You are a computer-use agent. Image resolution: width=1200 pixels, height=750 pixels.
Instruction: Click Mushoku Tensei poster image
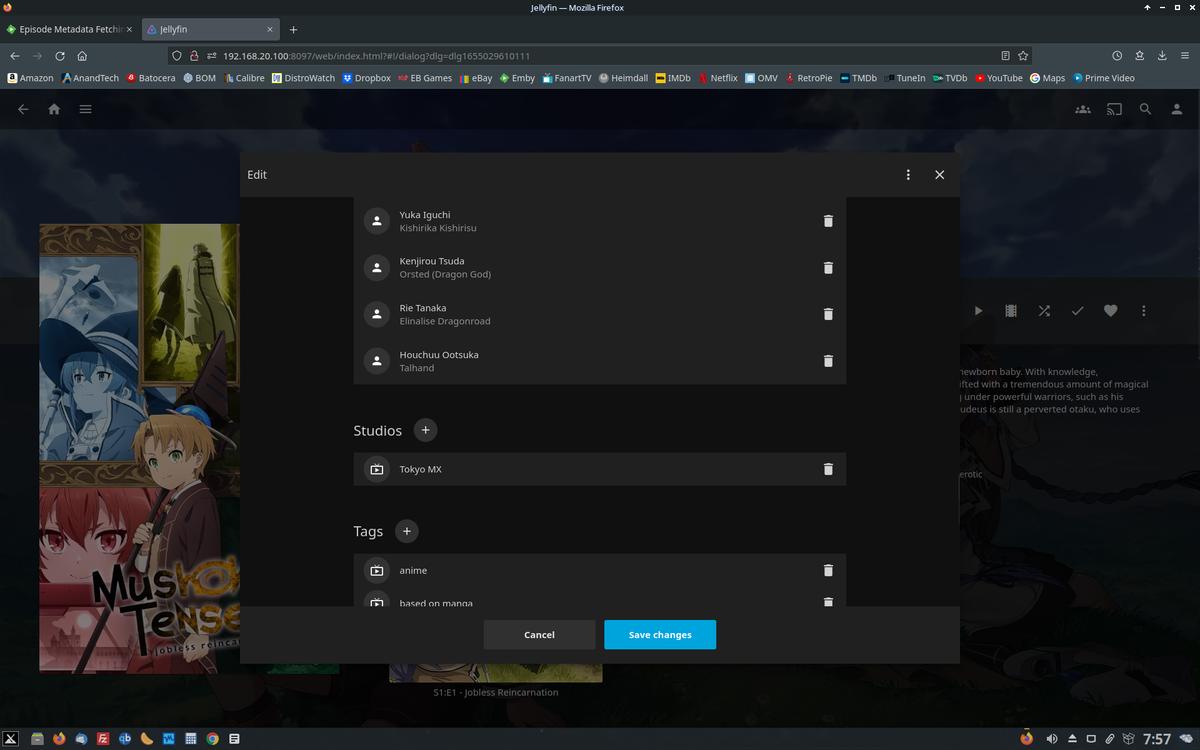(139, 448)
